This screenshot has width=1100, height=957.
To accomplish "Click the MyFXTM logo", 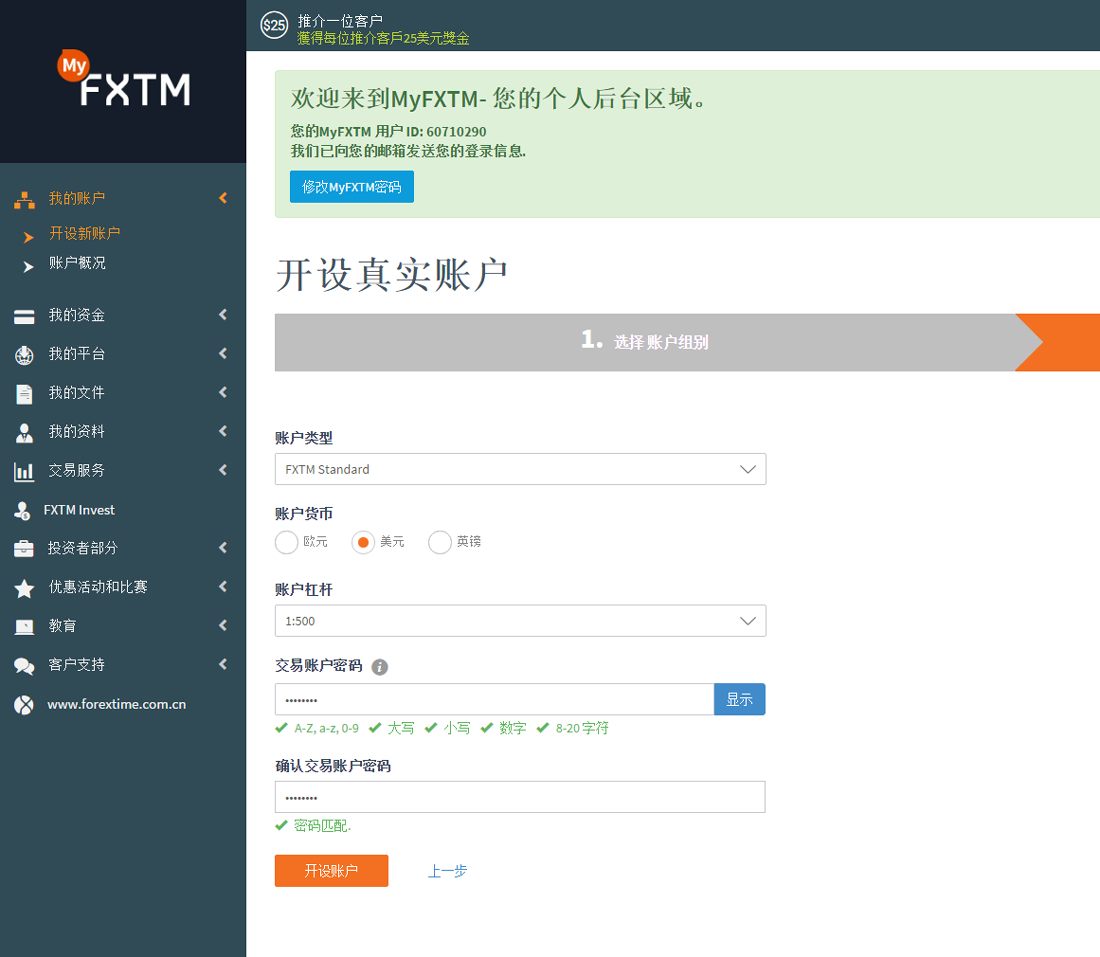I will (124, 78).
